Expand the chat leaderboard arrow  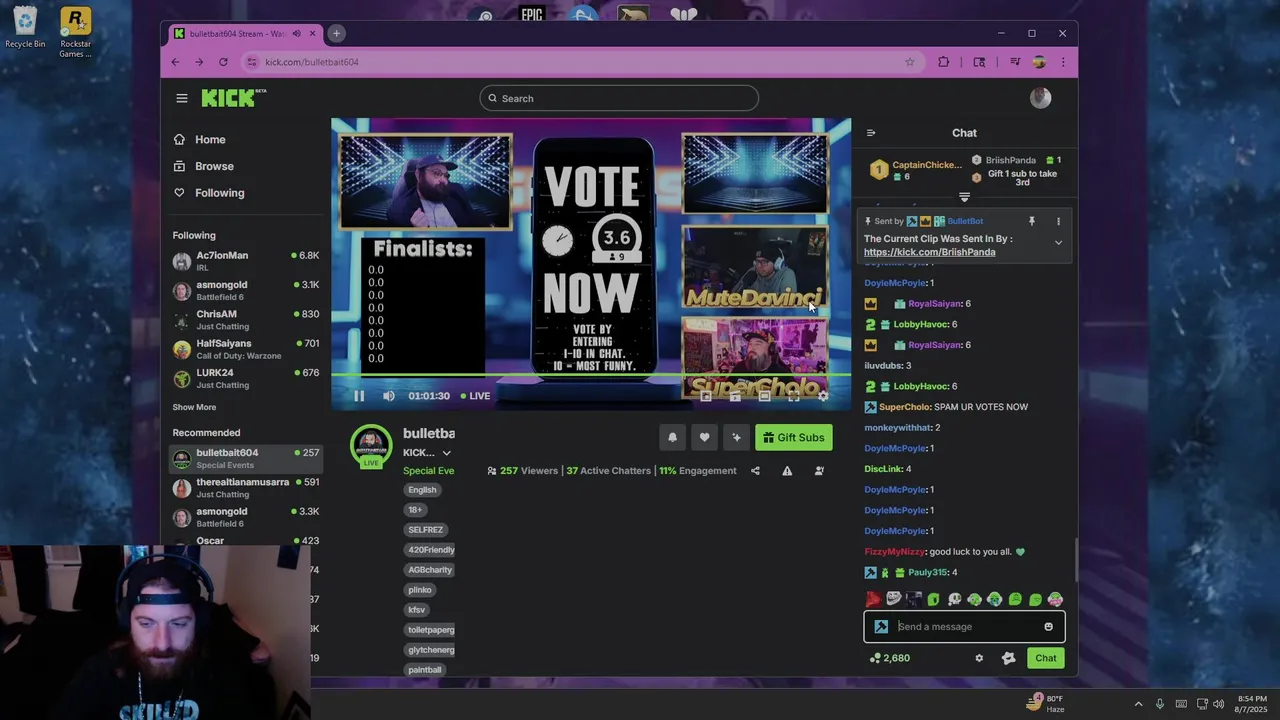(964, 197)
